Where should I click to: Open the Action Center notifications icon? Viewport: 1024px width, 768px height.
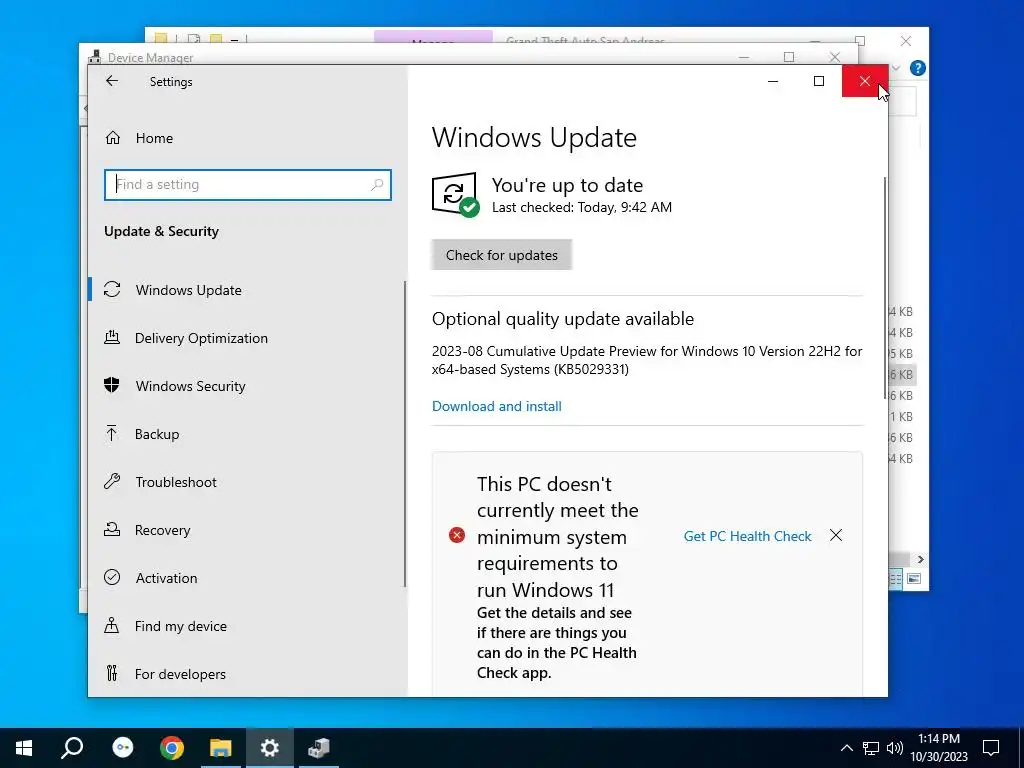tap(991, 748)
